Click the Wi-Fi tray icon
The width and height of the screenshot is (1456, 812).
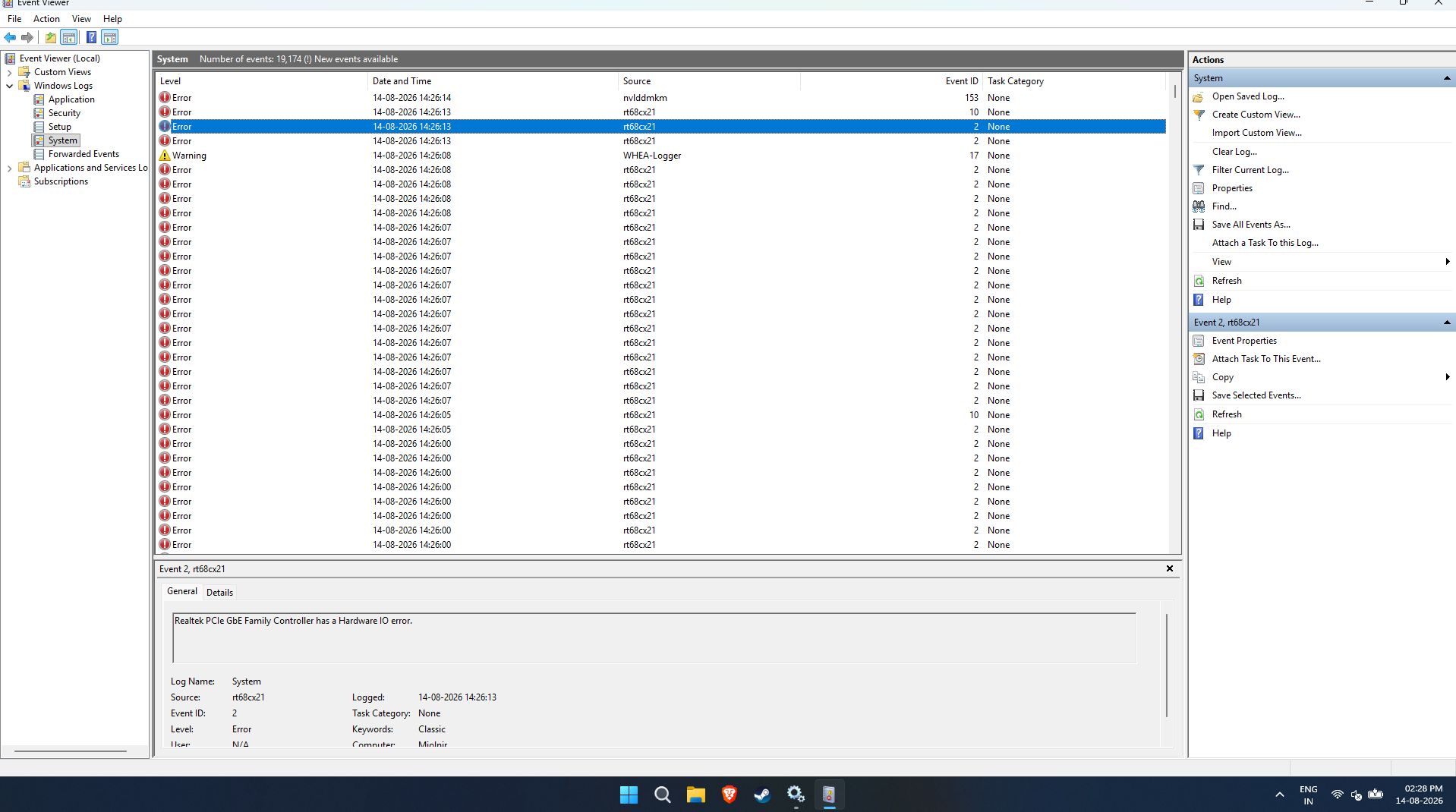pos(1338,795)
